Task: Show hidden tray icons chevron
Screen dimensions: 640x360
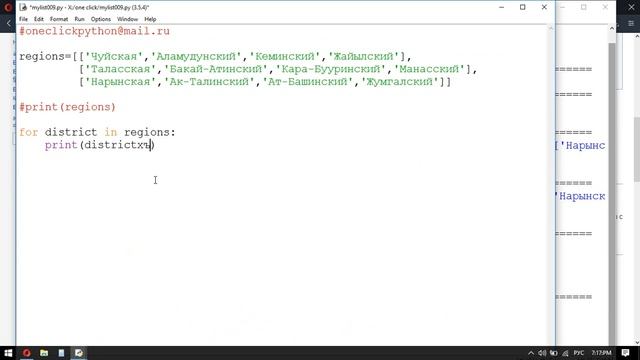Action: [531, 353]
